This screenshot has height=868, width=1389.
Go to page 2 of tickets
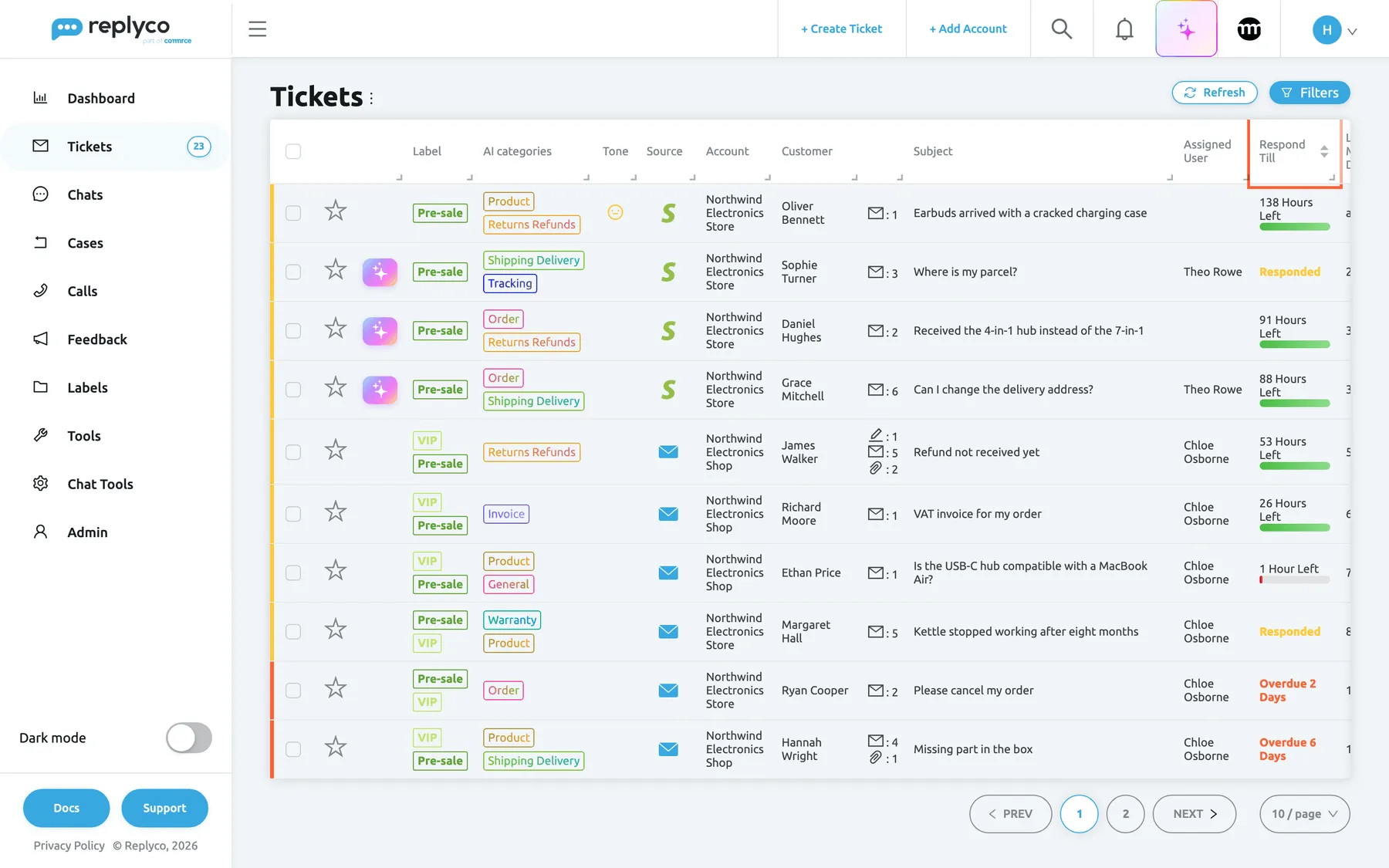click(x=1125, y=814)
